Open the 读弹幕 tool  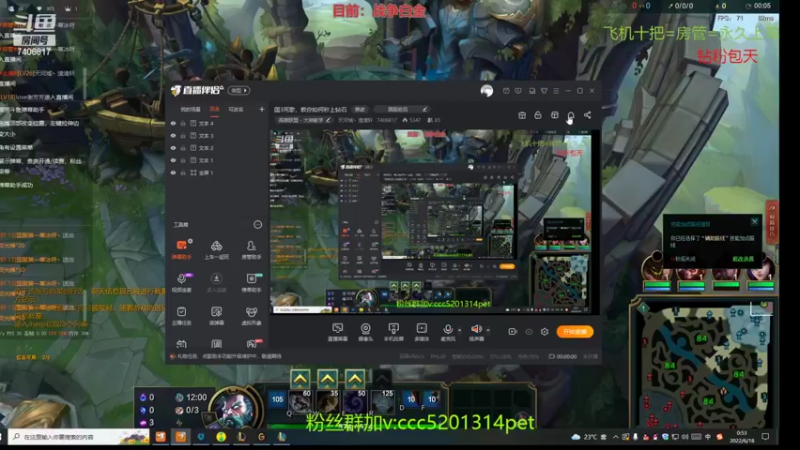pos(216,315)
